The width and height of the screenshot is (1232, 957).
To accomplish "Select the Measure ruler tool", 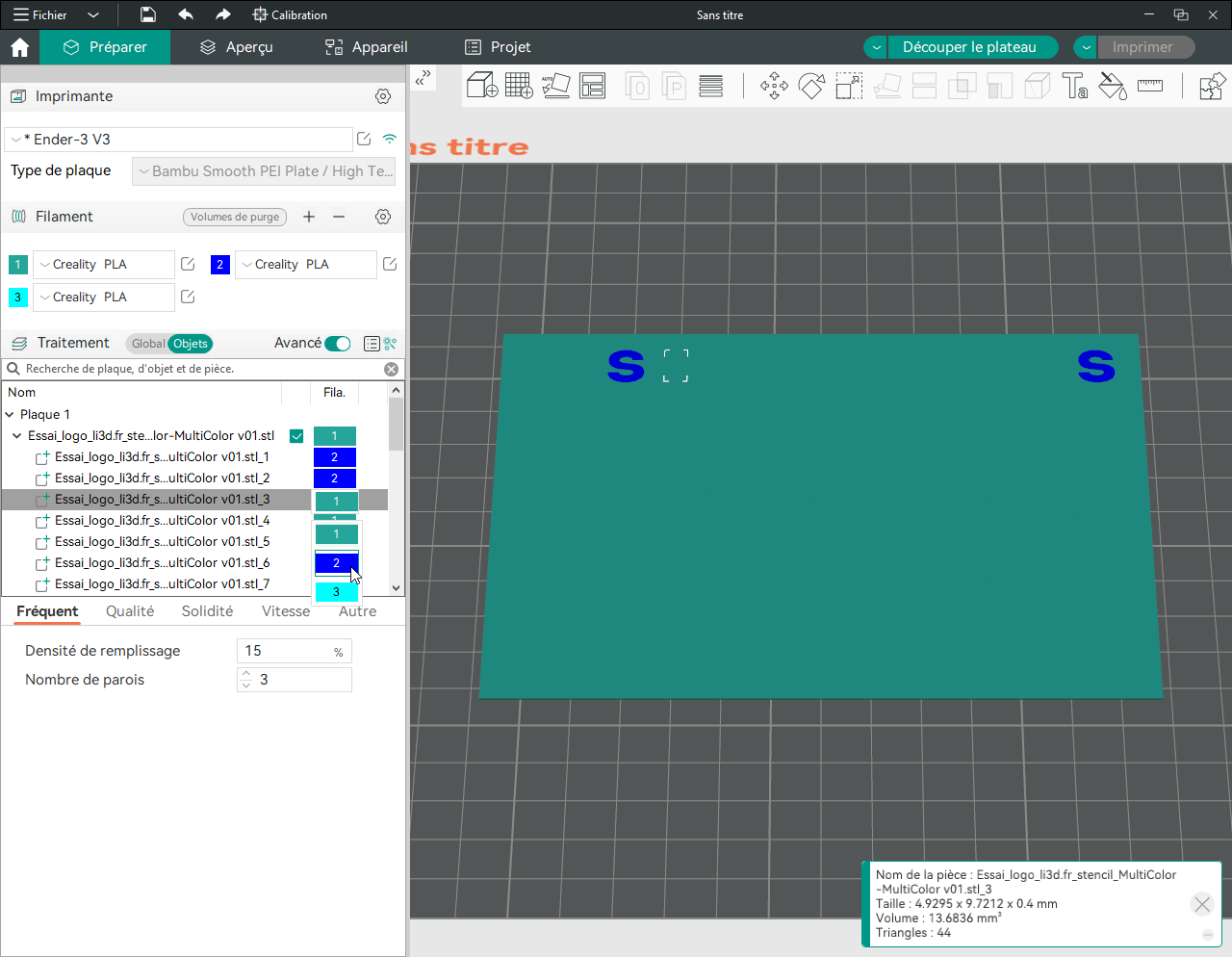I will click(1150, 86).
